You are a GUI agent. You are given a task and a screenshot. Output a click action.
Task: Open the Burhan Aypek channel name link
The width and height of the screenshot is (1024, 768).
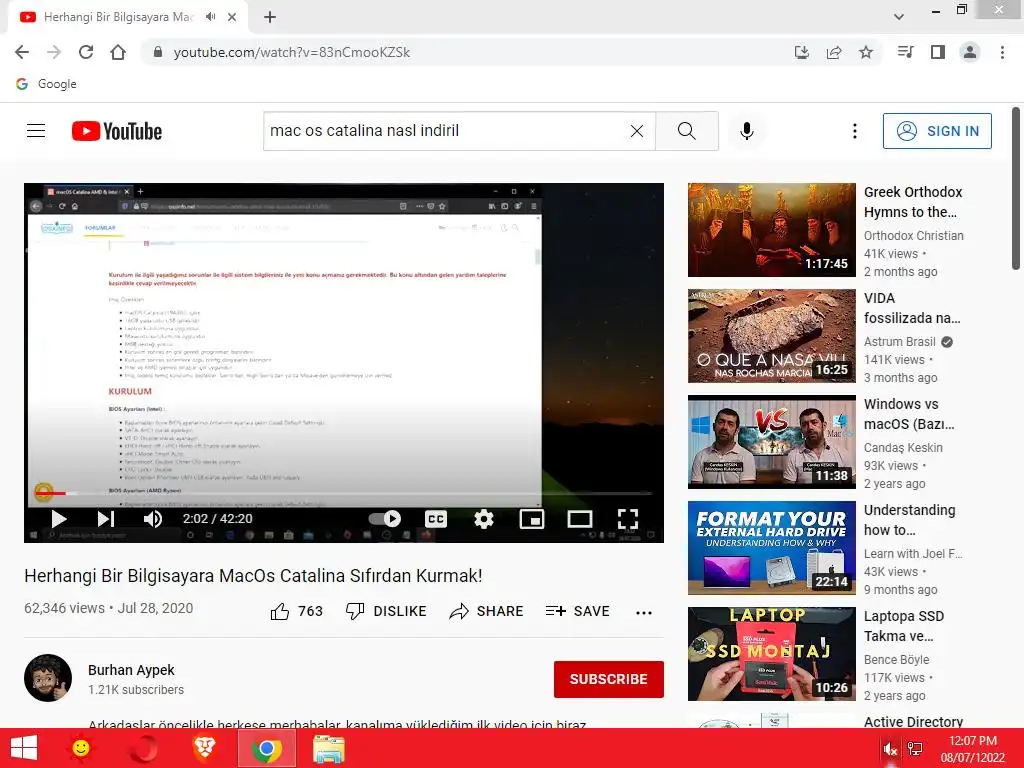(131, 670)
